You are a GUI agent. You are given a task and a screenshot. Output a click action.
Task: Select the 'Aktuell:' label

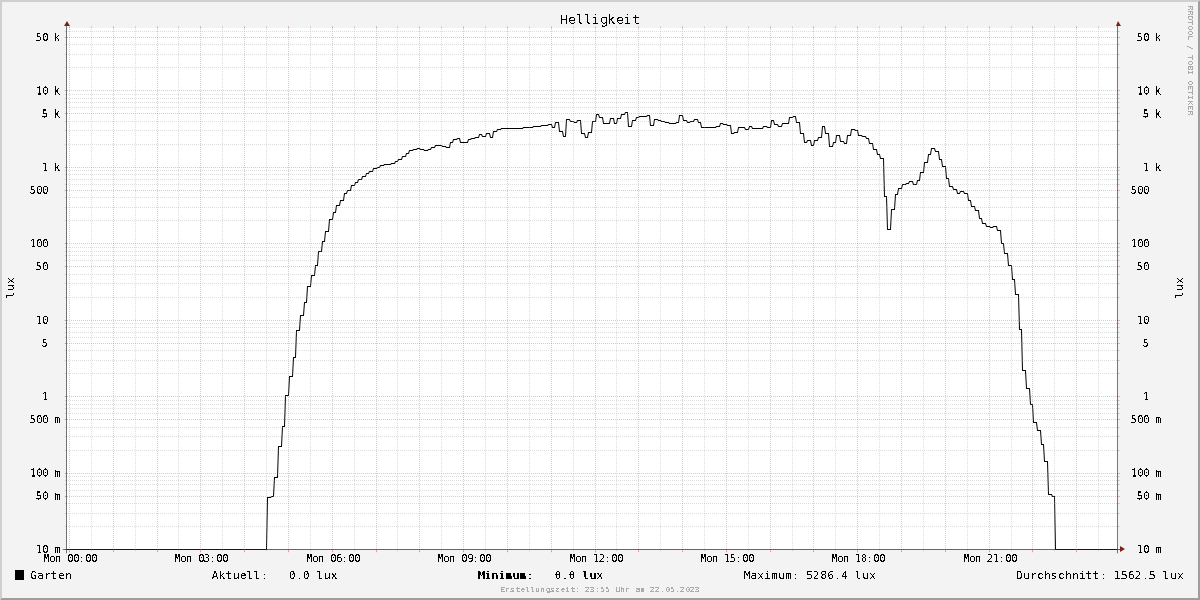[239, 576]
